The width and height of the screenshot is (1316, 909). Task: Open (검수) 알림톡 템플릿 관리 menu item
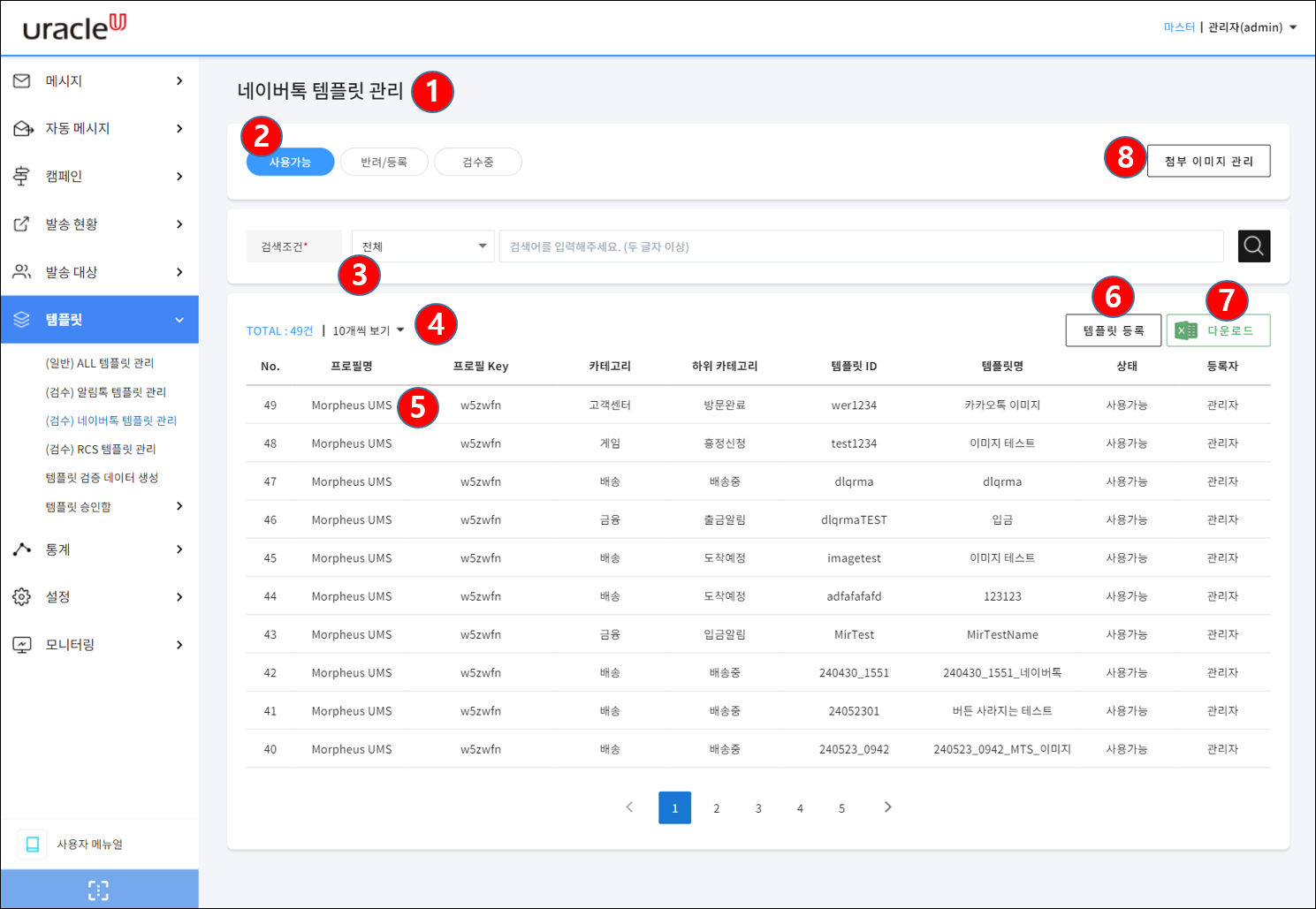point(106,392)
